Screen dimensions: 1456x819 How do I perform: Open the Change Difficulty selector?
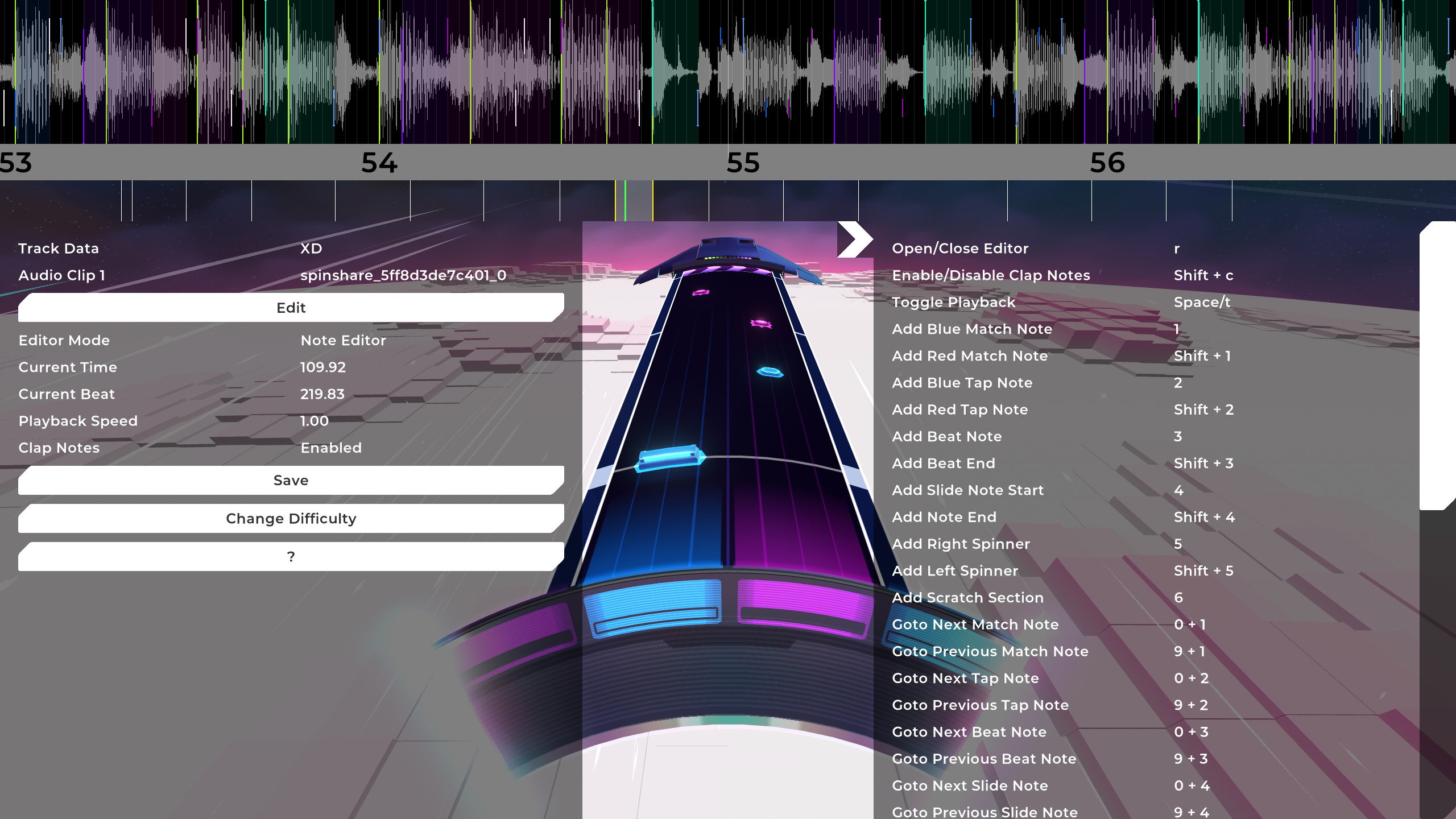pyautogui.click(x=291, y=519)
